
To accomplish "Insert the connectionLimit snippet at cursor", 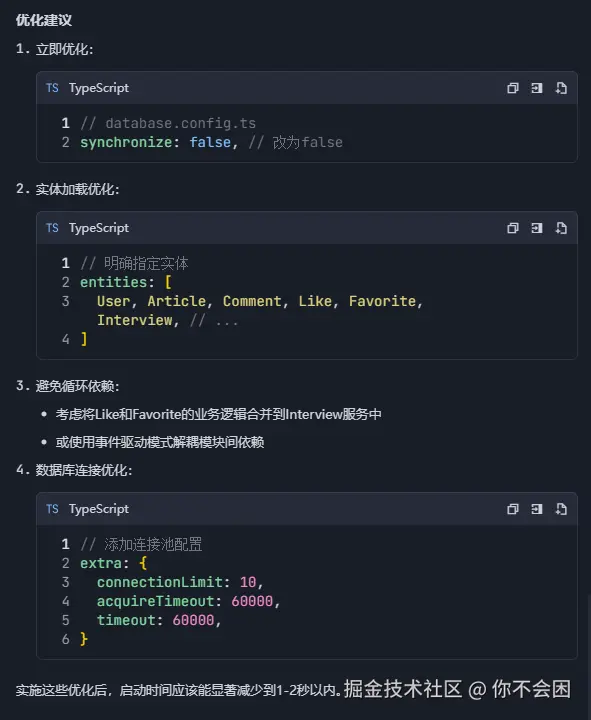I will 536,509.
